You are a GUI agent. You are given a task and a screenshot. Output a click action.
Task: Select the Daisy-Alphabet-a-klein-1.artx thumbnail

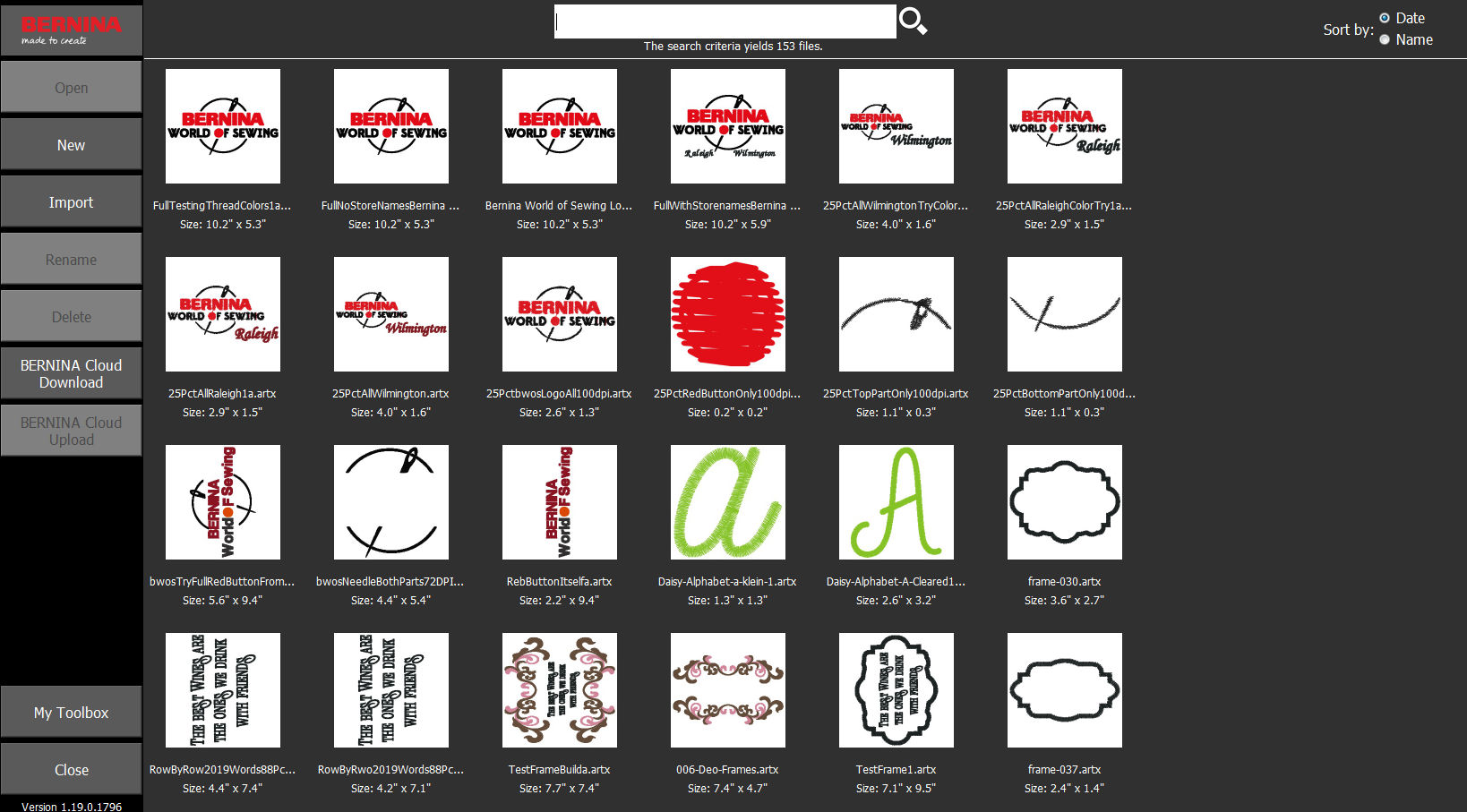coord(728,502)
